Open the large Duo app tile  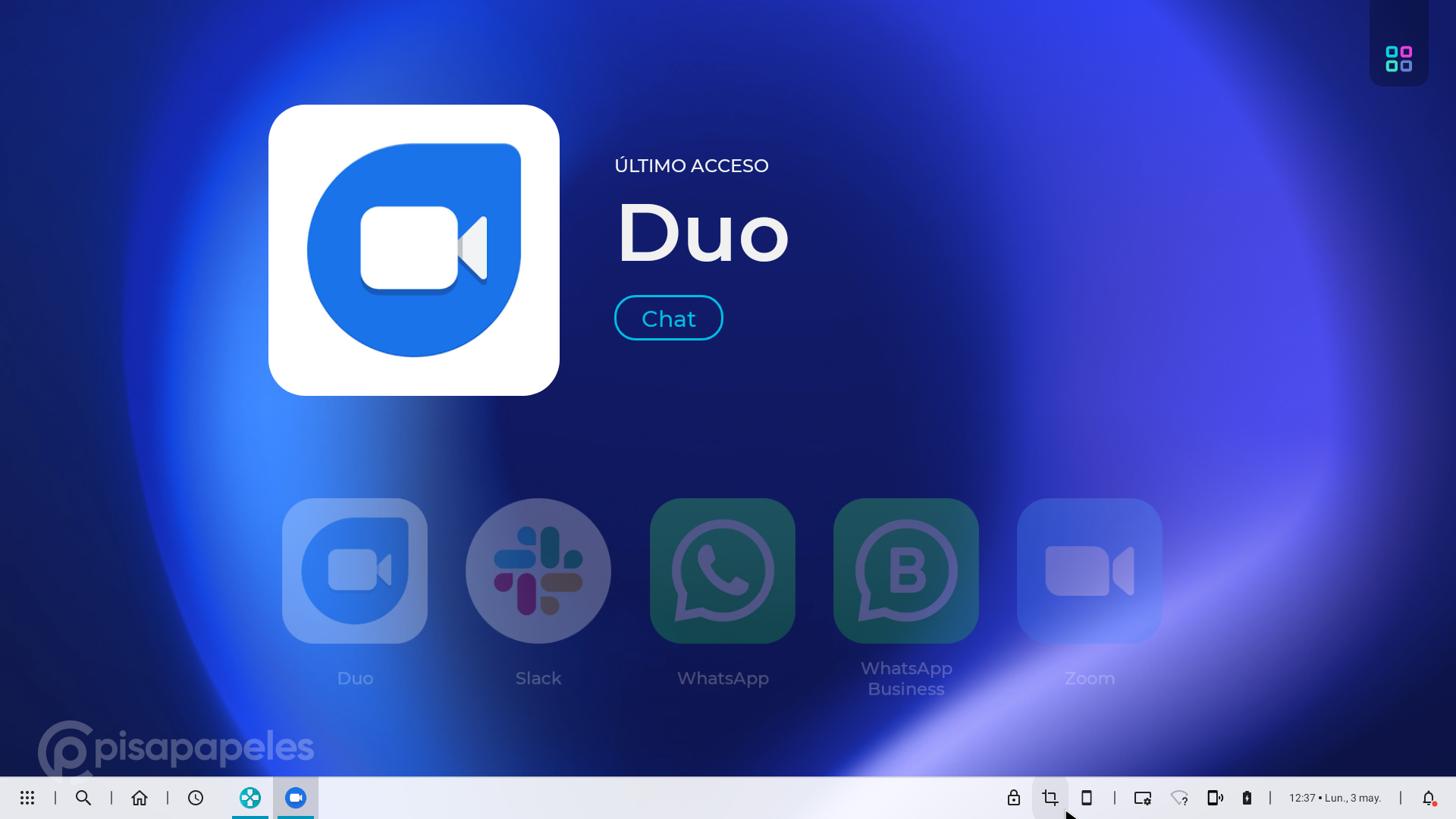[x=414, y=250]
